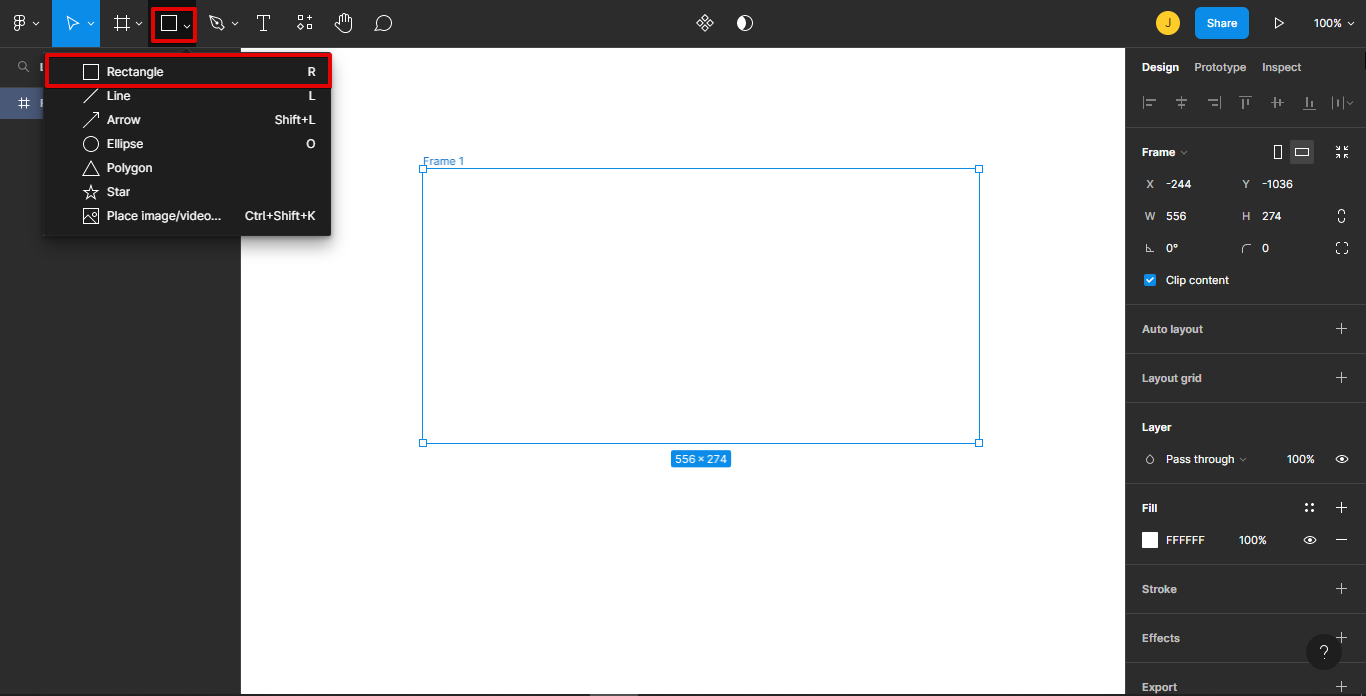Add an Auto layout with plus button
This screenshot has height=696, width=1366.
[1341, 329]
